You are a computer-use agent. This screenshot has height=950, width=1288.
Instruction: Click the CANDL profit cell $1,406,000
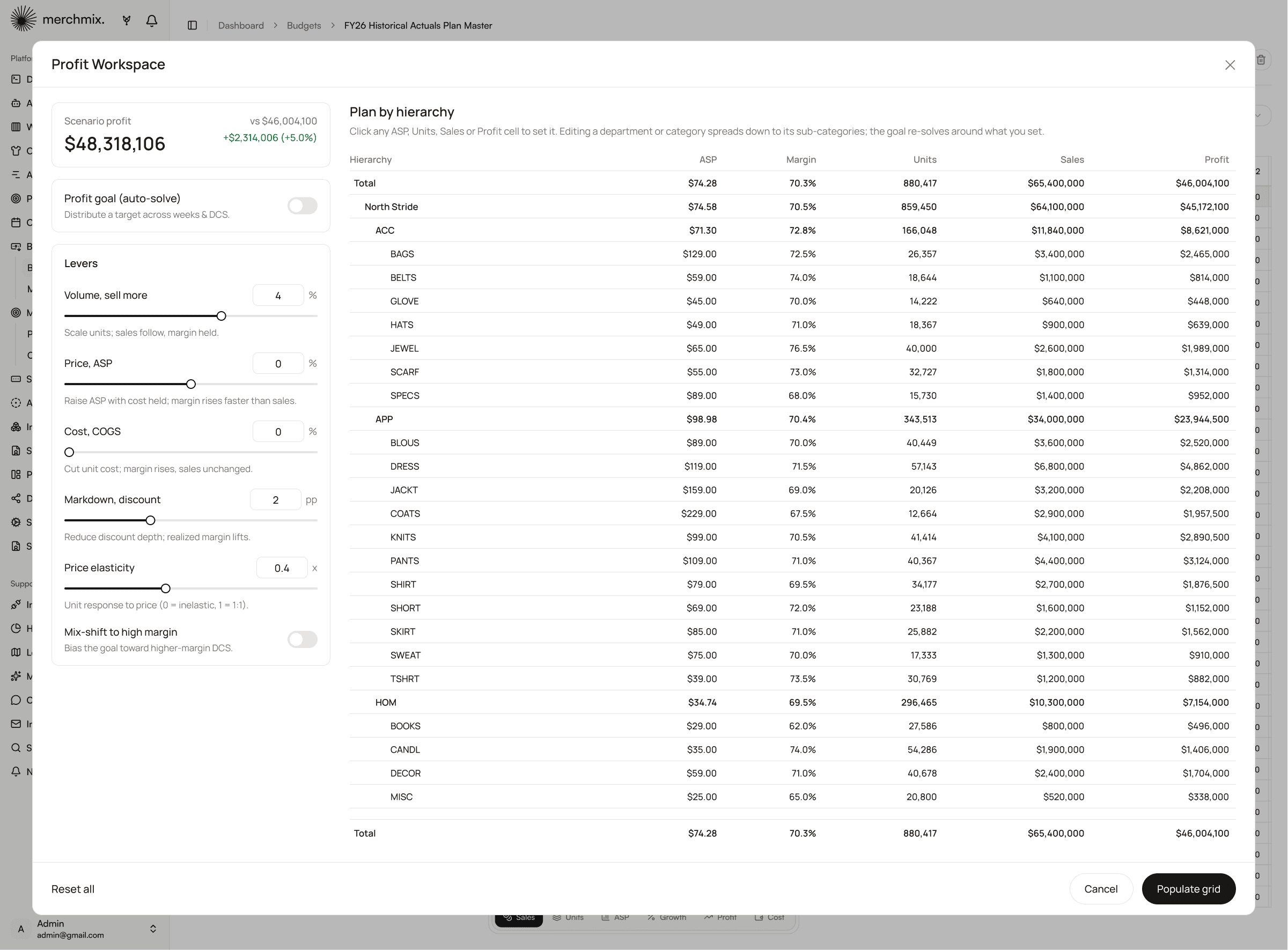tap(1205, 750)
